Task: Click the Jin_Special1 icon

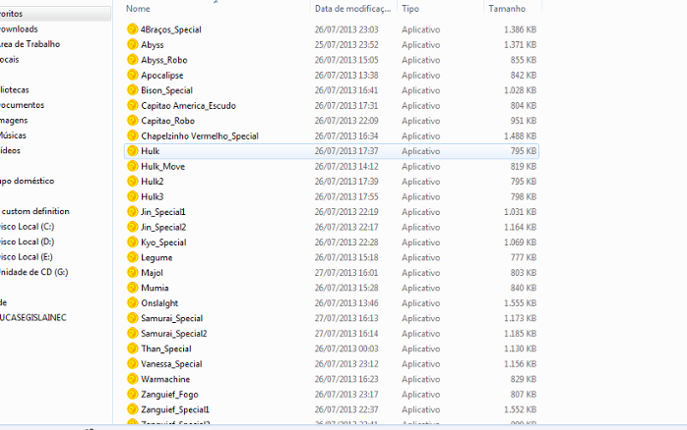Action: pos(132,212)
